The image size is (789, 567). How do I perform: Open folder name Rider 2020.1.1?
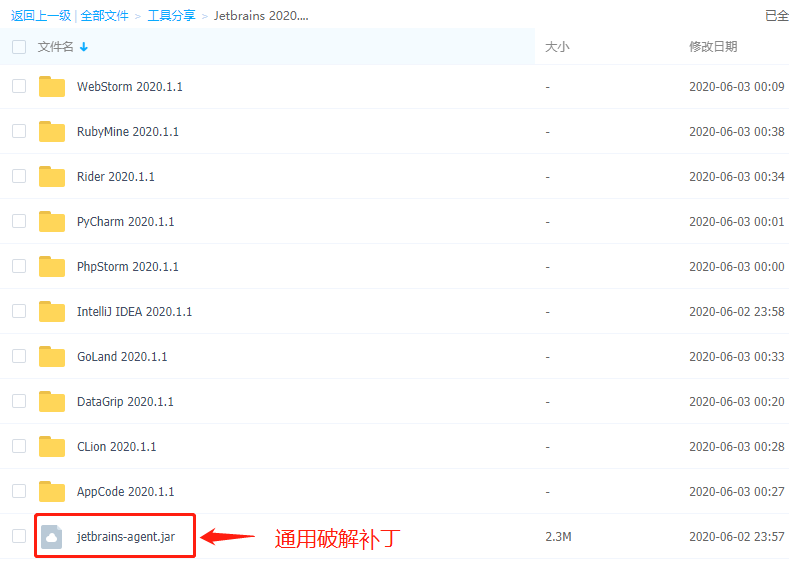115,177
